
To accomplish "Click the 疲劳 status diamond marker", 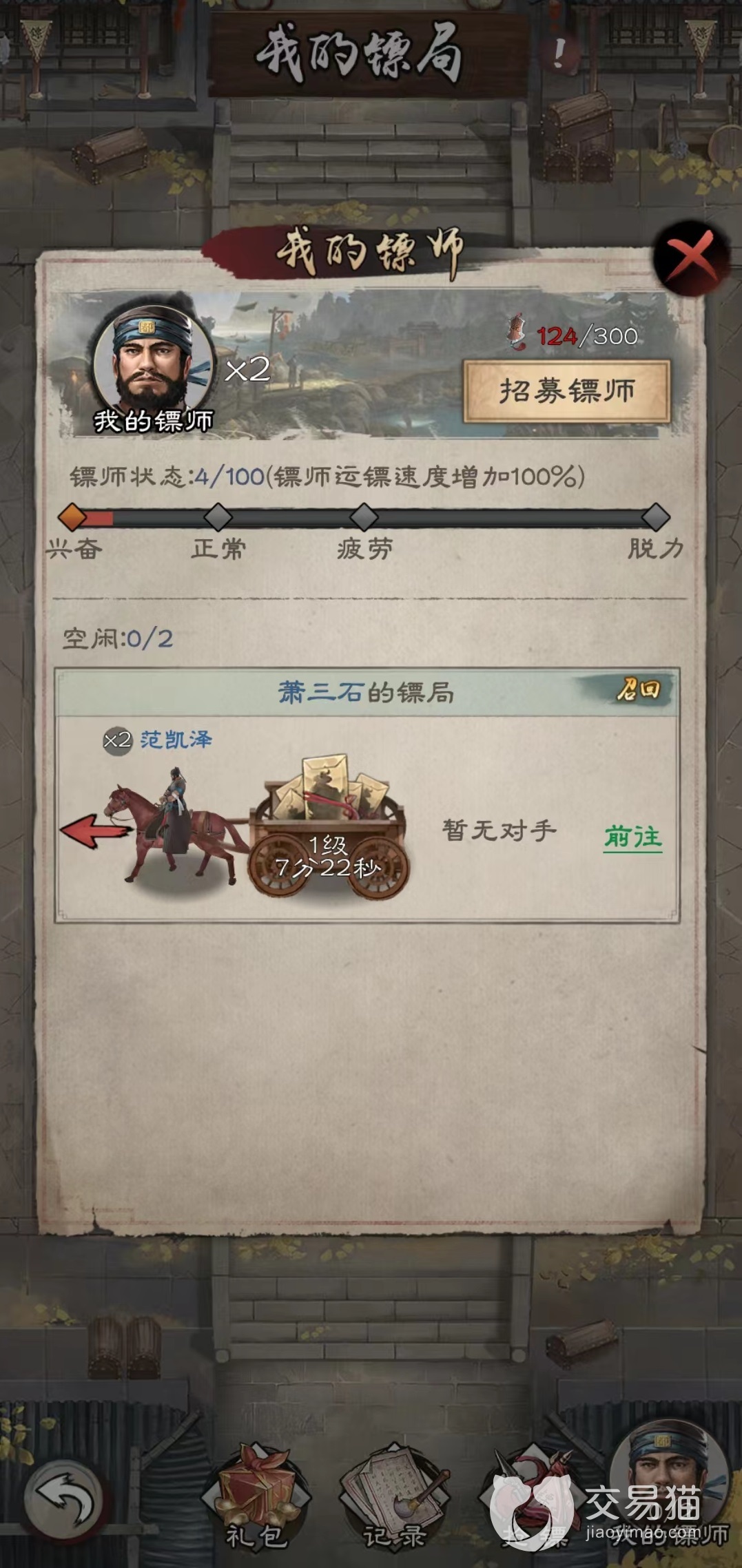I will tap(364, 517).
